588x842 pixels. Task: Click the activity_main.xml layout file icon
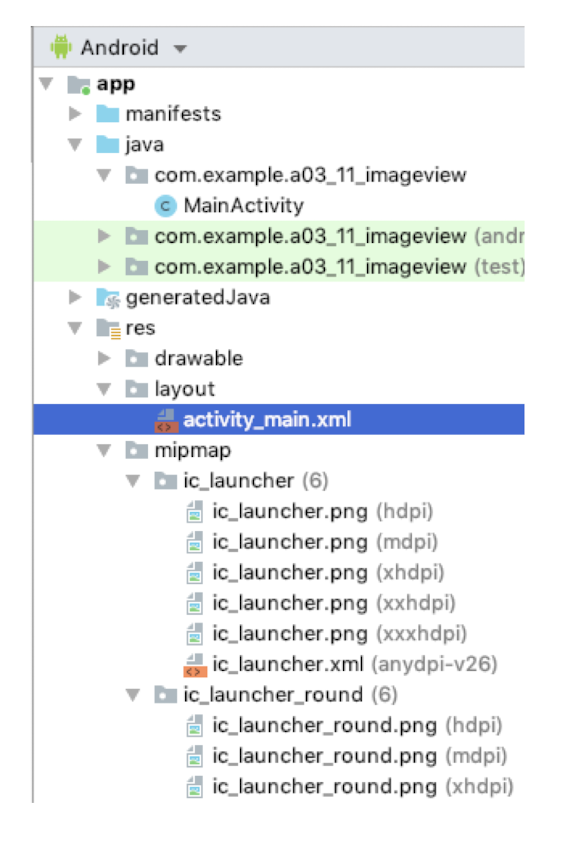click(x=166, y=420)
